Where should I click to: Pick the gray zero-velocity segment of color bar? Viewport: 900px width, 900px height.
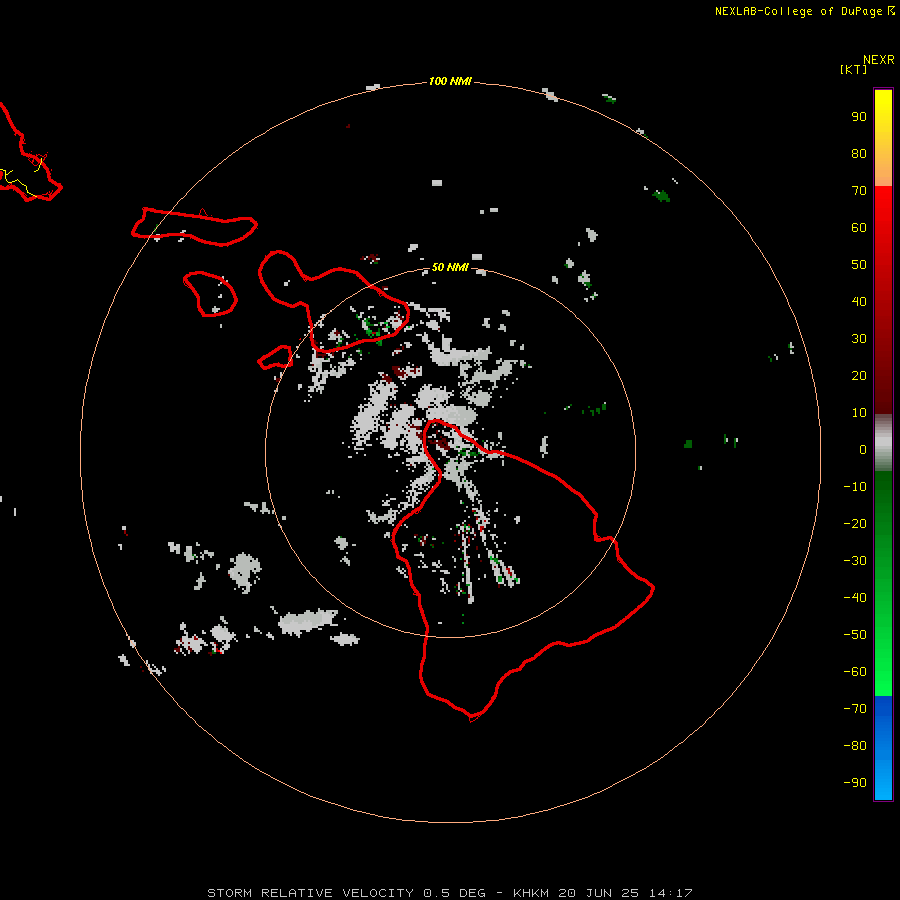point(883,443)
